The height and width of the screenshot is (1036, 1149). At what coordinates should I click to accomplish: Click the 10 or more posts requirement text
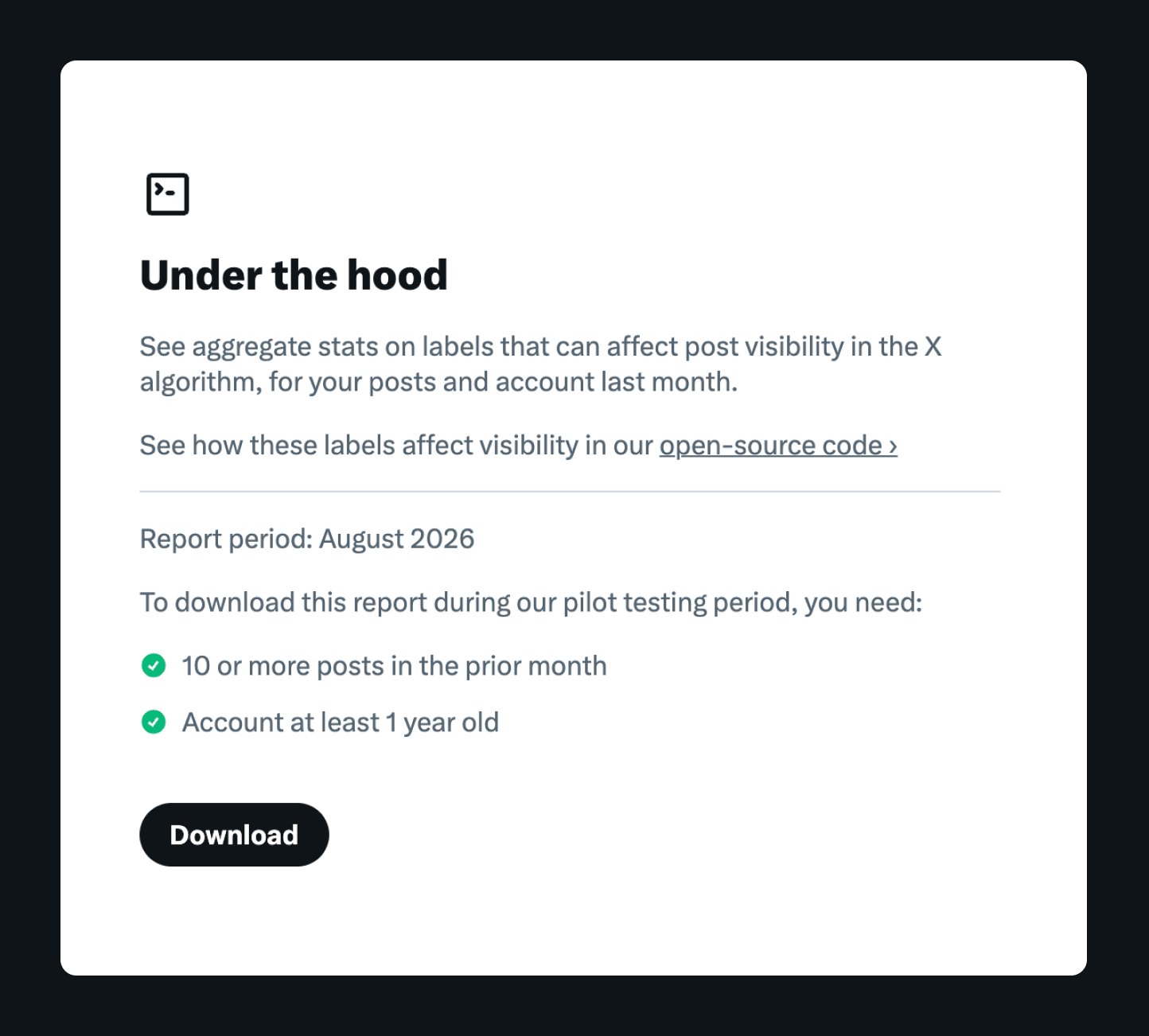394,666
